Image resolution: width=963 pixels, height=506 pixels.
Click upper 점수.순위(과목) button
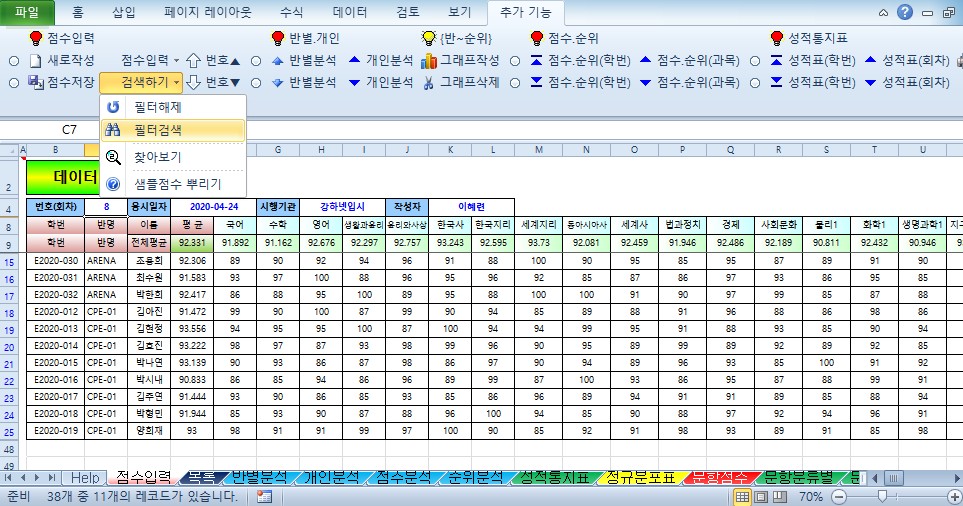click(x=689, y=60)
